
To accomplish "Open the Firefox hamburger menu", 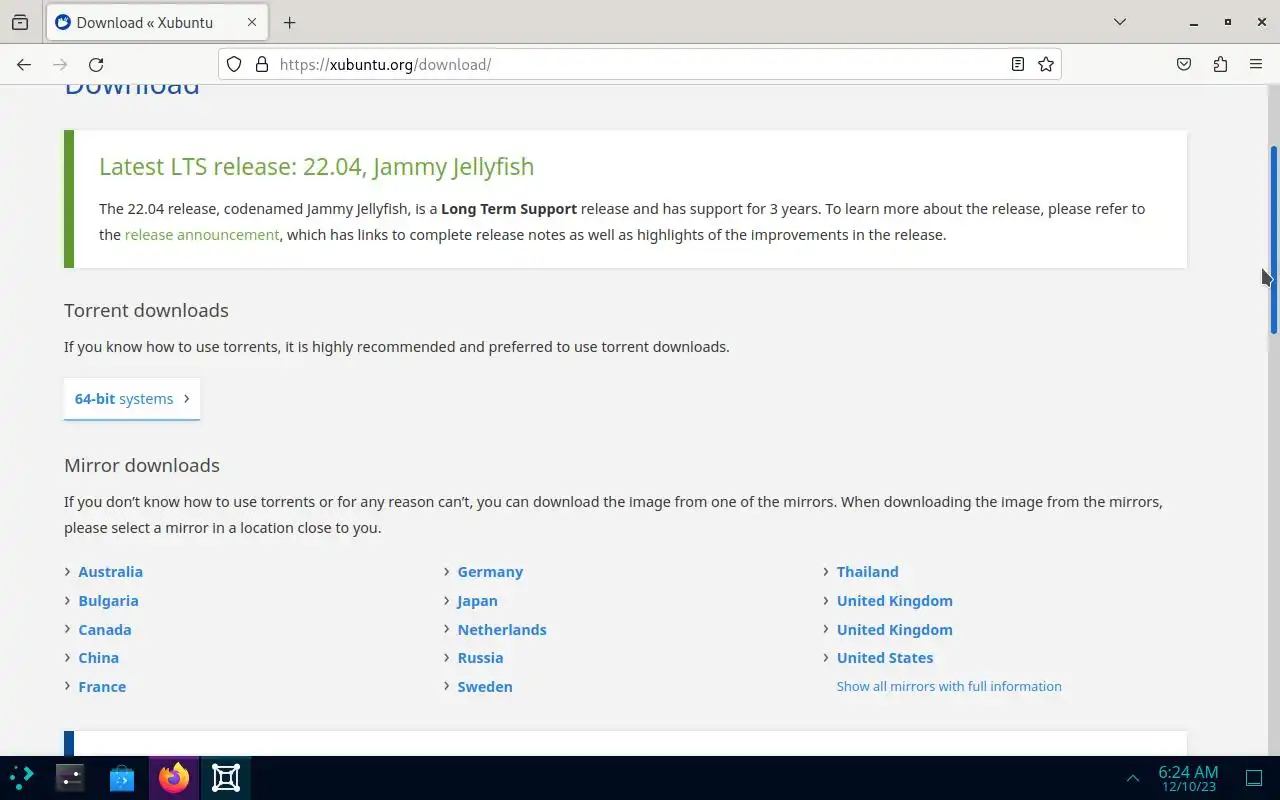I will click(1256, 64).
